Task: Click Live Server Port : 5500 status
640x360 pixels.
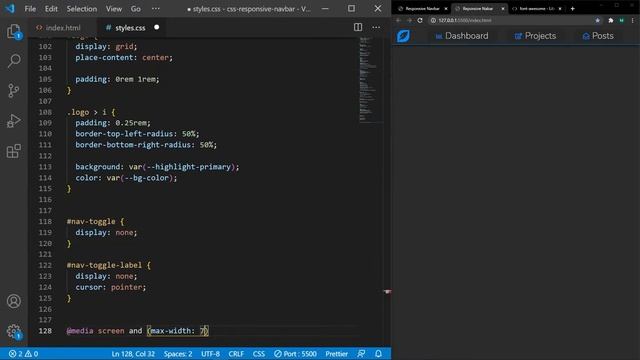Action: coord(296,354)
